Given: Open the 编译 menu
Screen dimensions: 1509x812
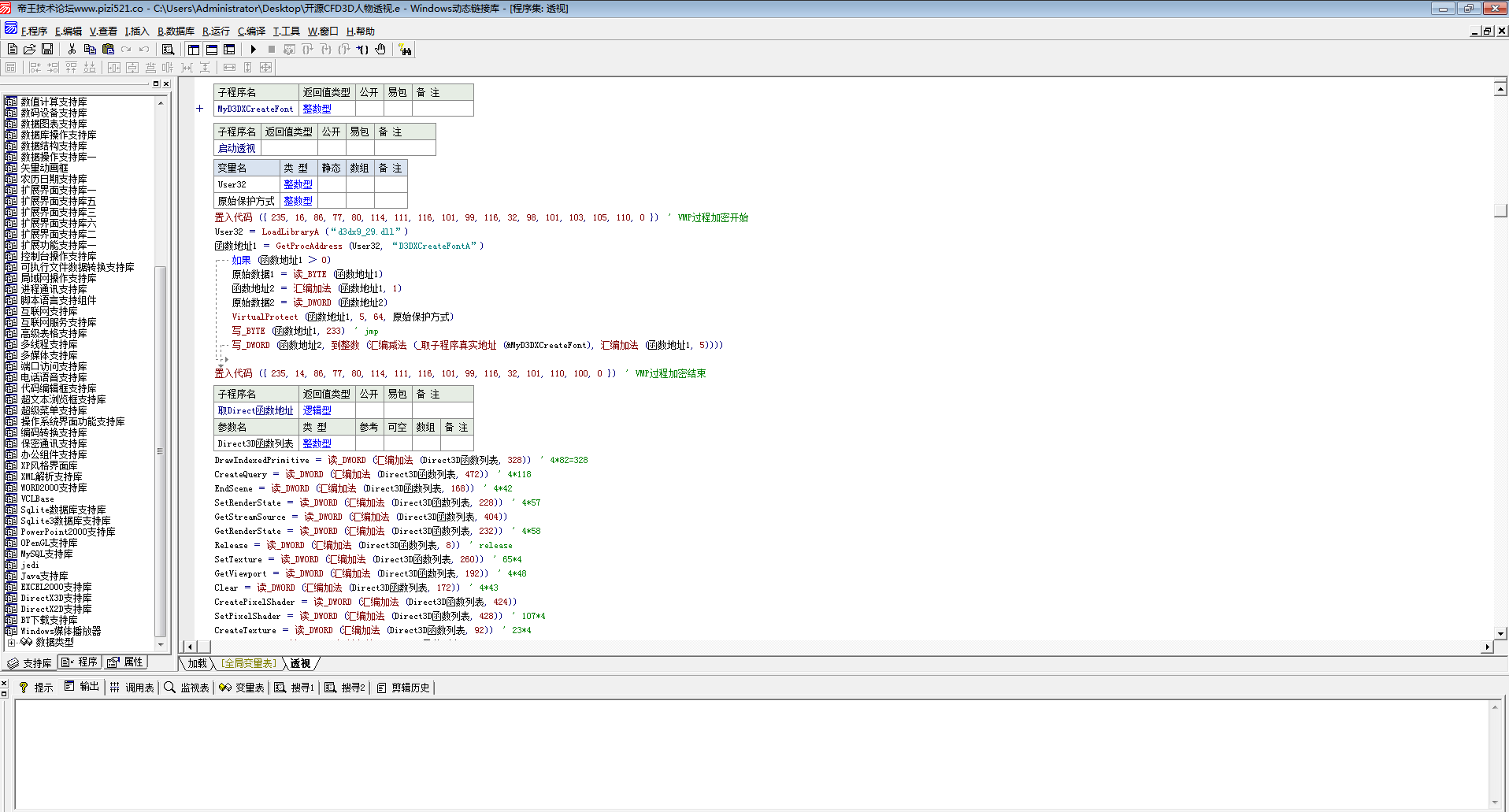Looking at the screenshot, I should coord(252,32).
